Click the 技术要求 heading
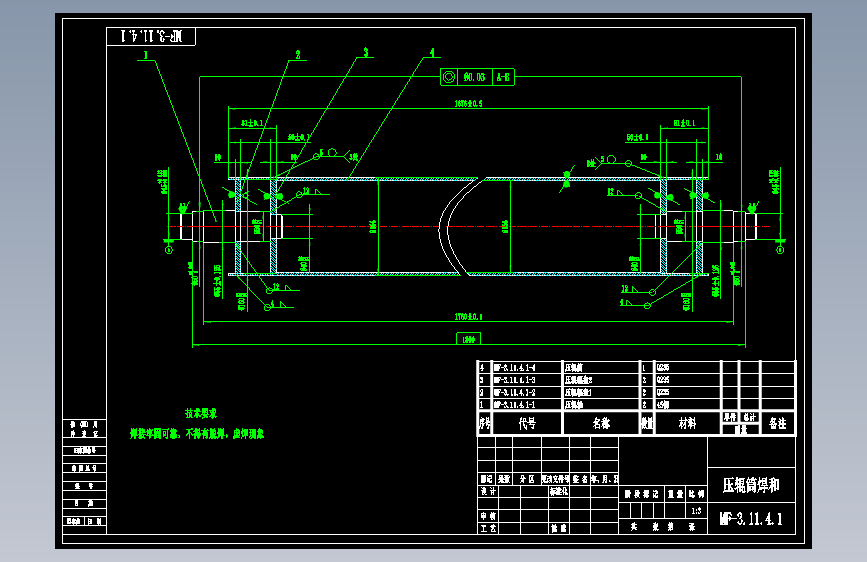The width and height of the screenshot is (867, 562). (x=201, y=413)
